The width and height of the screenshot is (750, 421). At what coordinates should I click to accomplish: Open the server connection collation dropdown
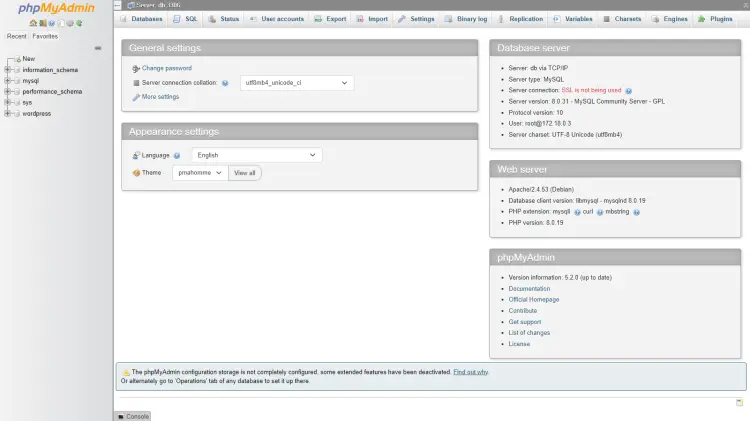[297, 83]
